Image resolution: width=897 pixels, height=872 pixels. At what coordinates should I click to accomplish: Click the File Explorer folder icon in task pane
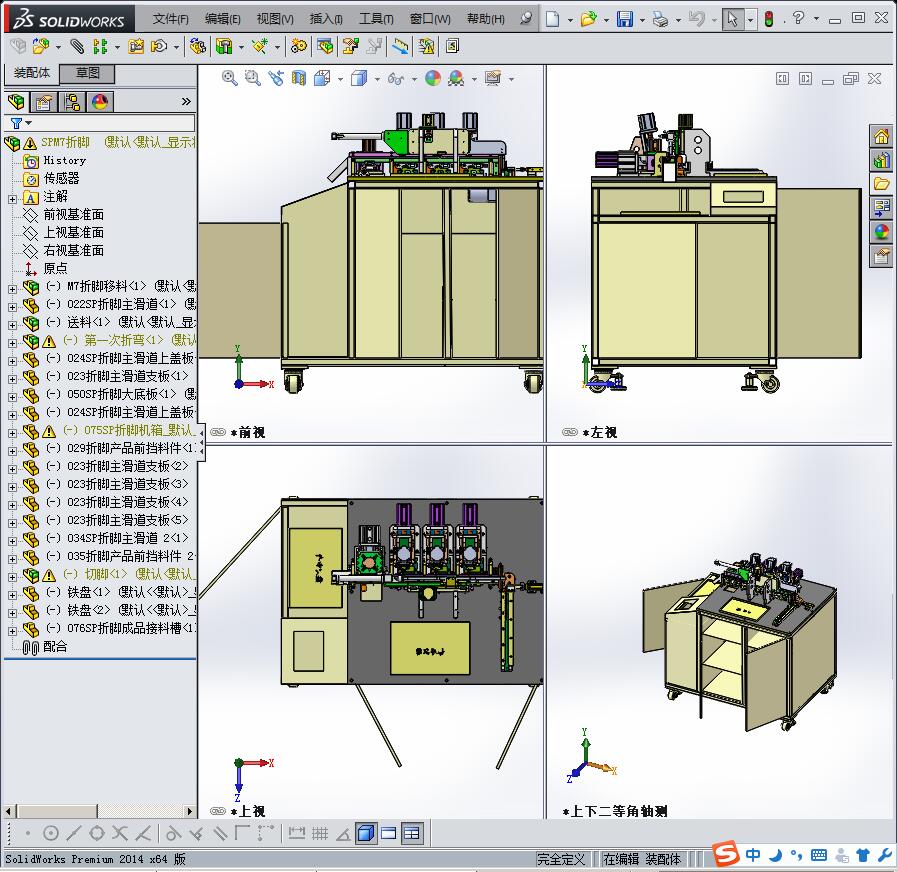click(881, 184)
